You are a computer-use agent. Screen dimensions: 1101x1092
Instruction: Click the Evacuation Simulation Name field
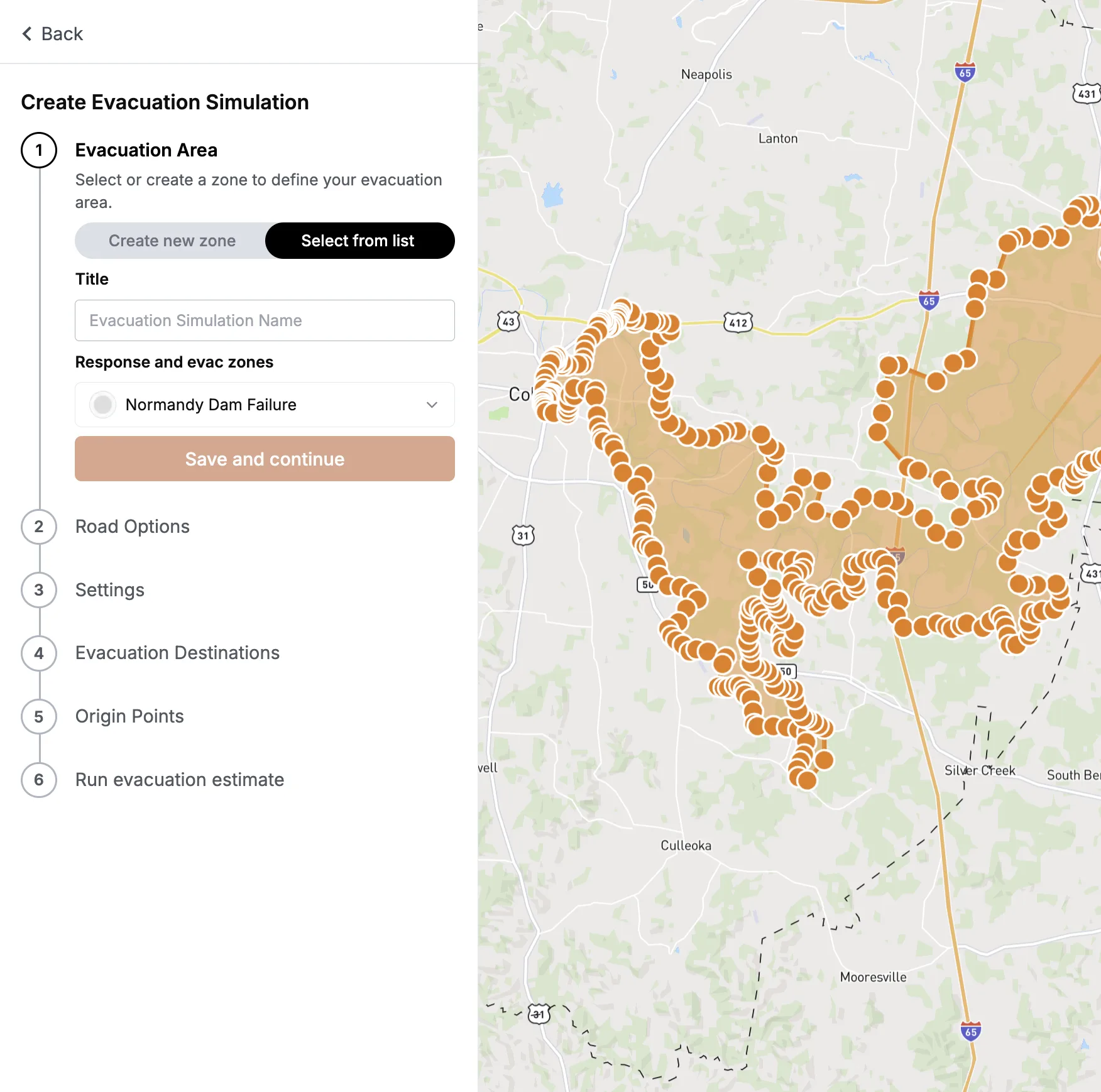click(265, 320)
